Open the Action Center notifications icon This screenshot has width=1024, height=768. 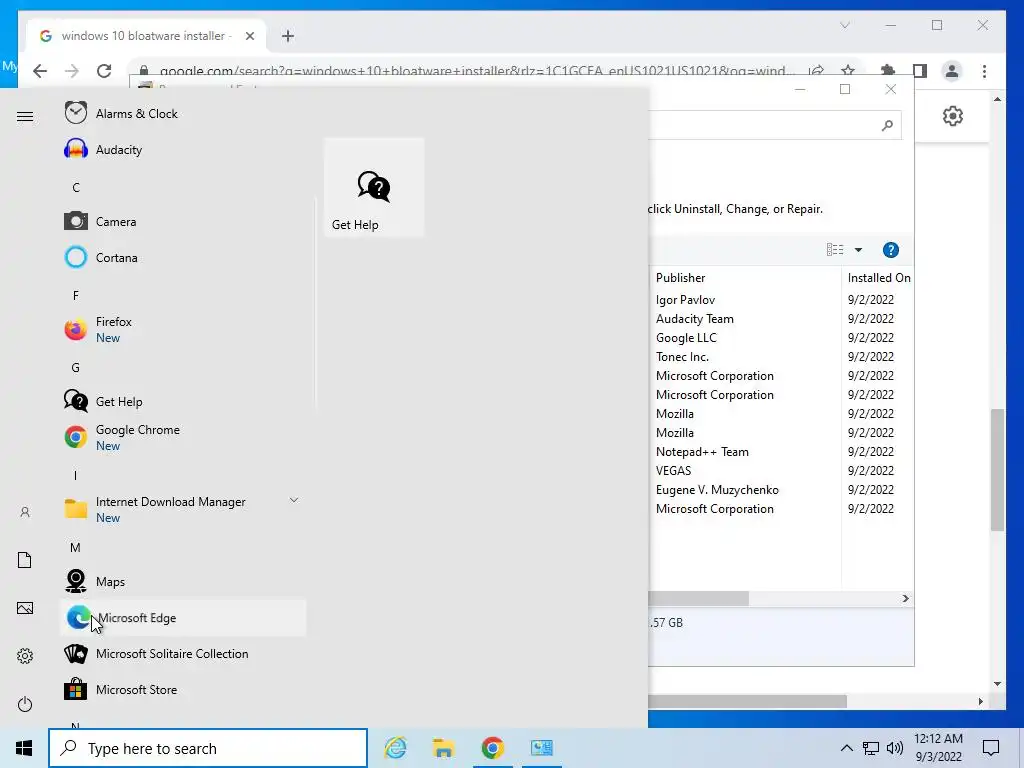991,748
